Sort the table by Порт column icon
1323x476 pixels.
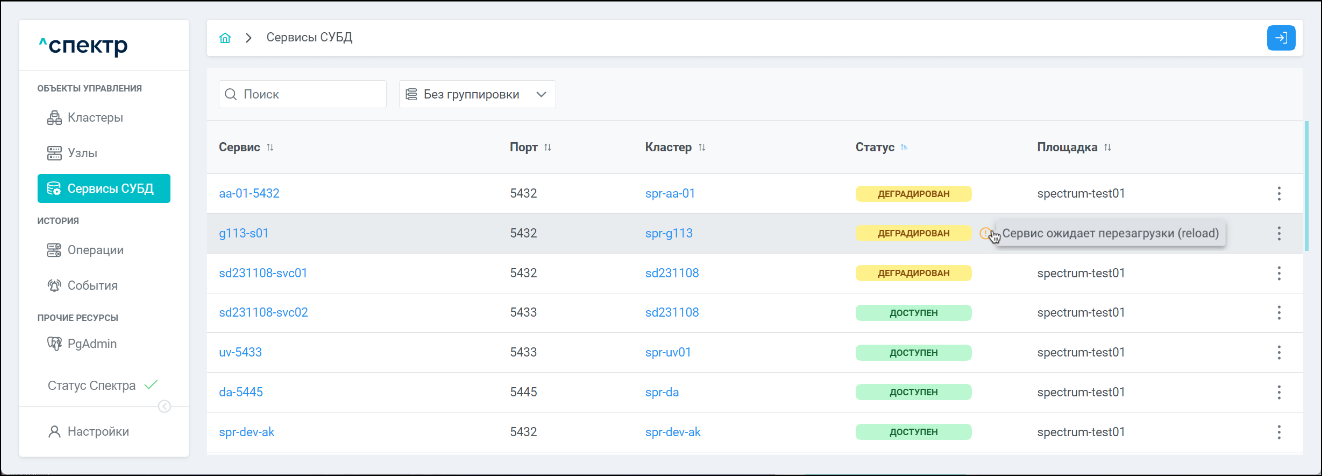point(547,148)
